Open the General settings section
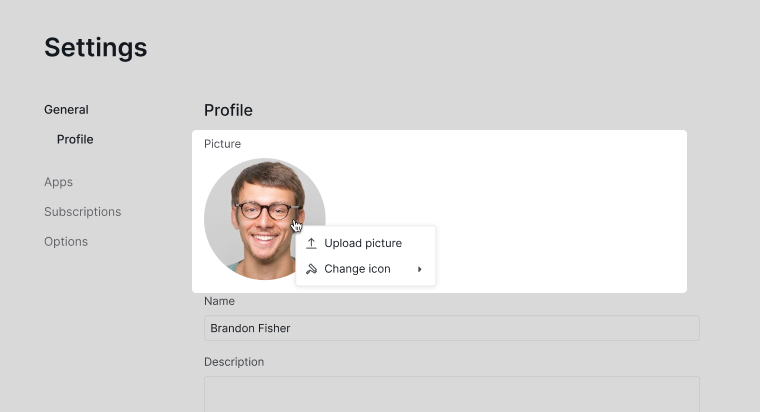 [66, 110]
